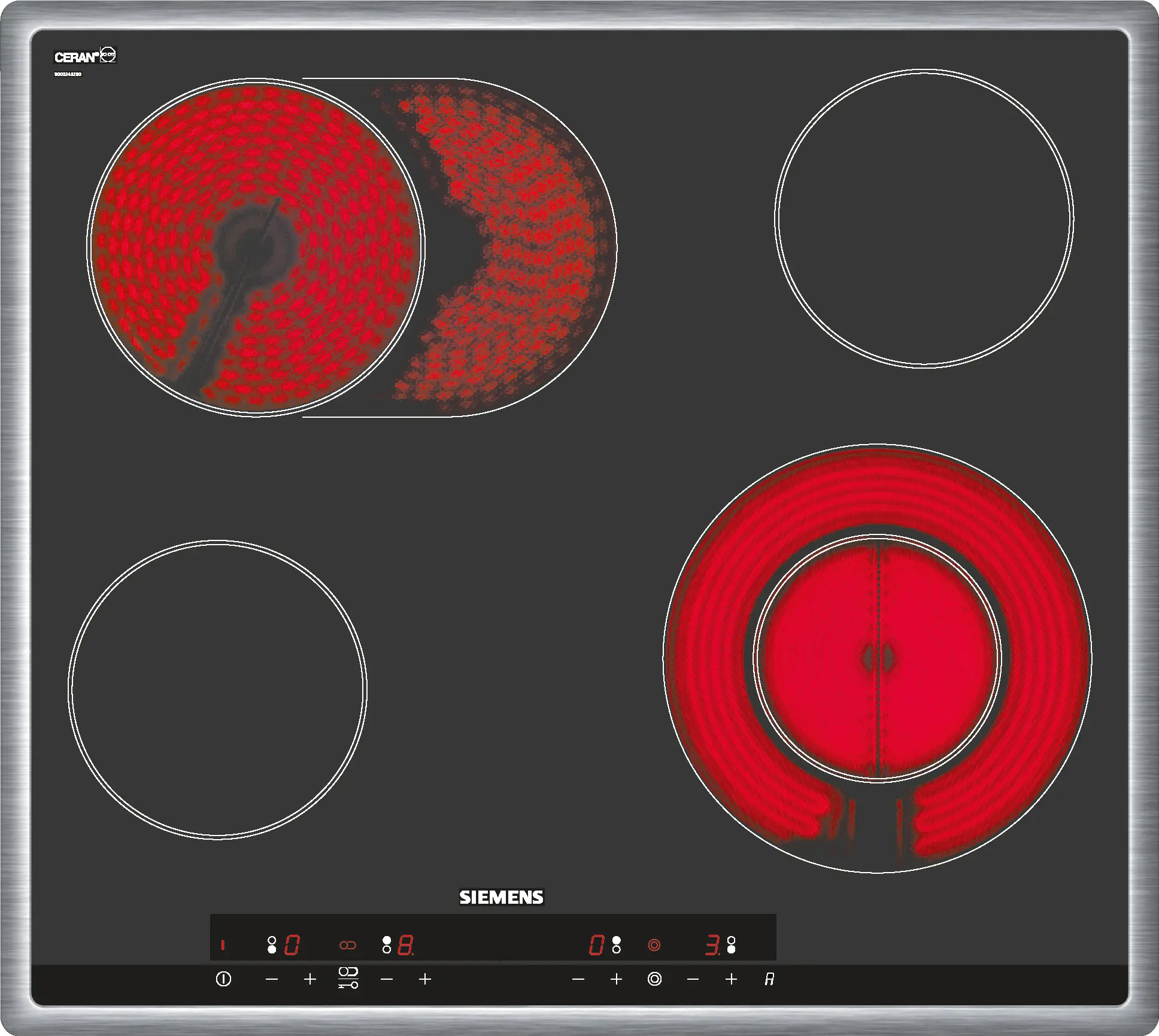Tap the SIEMENS brand logo
The height and width of the screenshot is (1036, 1159).
click(501, 897)
